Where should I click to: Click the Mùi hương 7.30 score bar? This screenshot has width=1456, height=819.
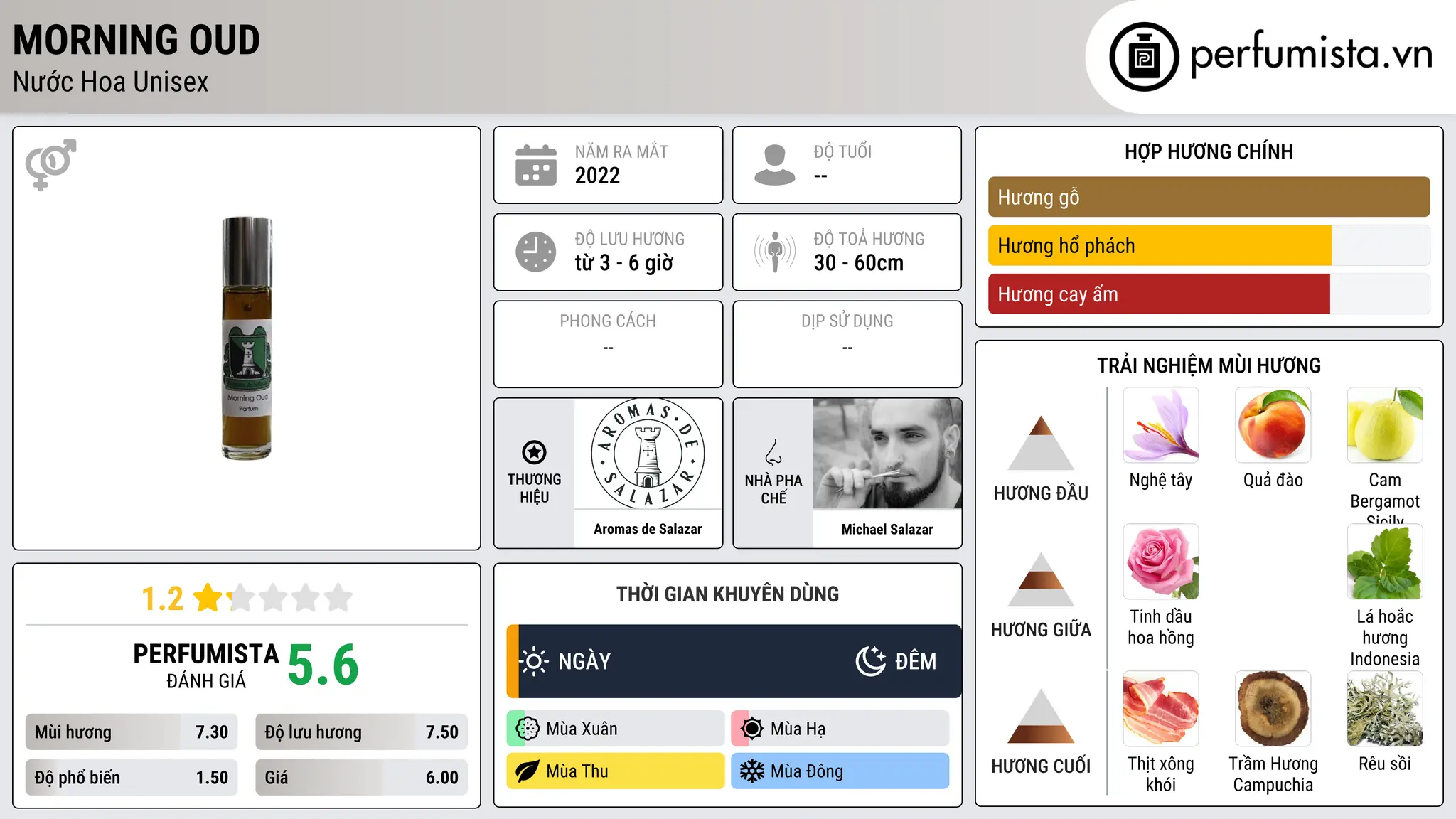coord(132,732)
